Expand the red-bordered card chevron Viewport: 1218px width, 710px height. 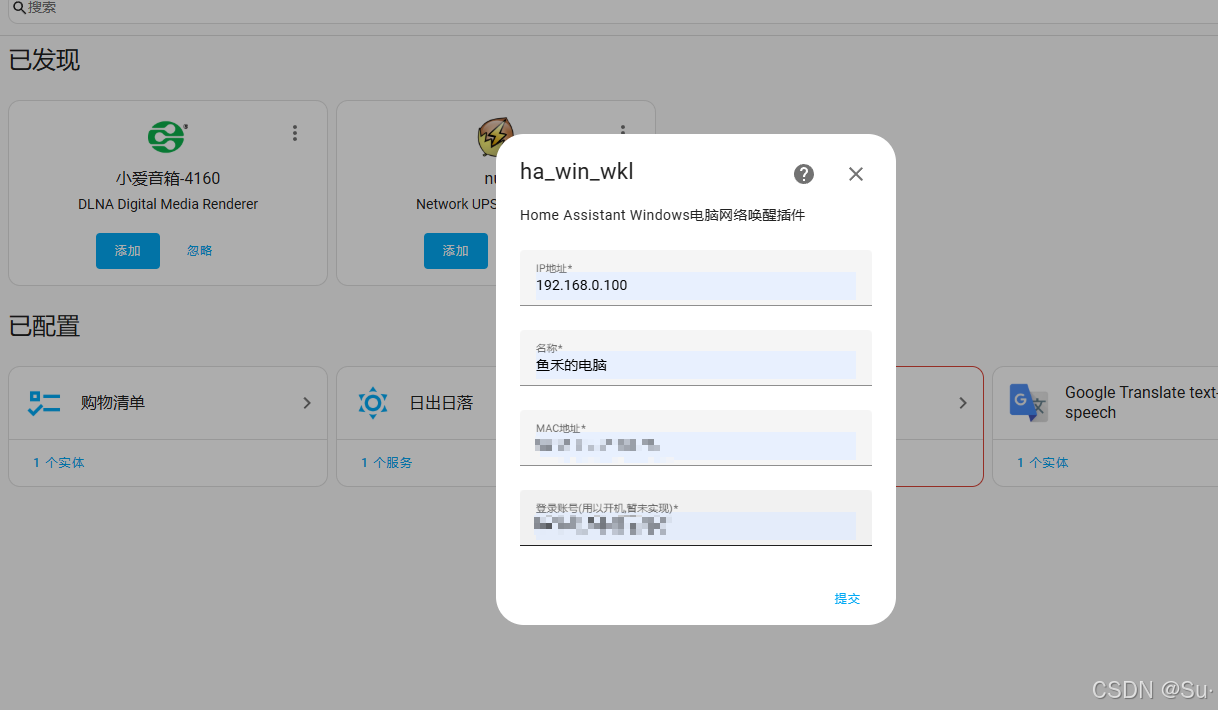[x=963, y=403]
